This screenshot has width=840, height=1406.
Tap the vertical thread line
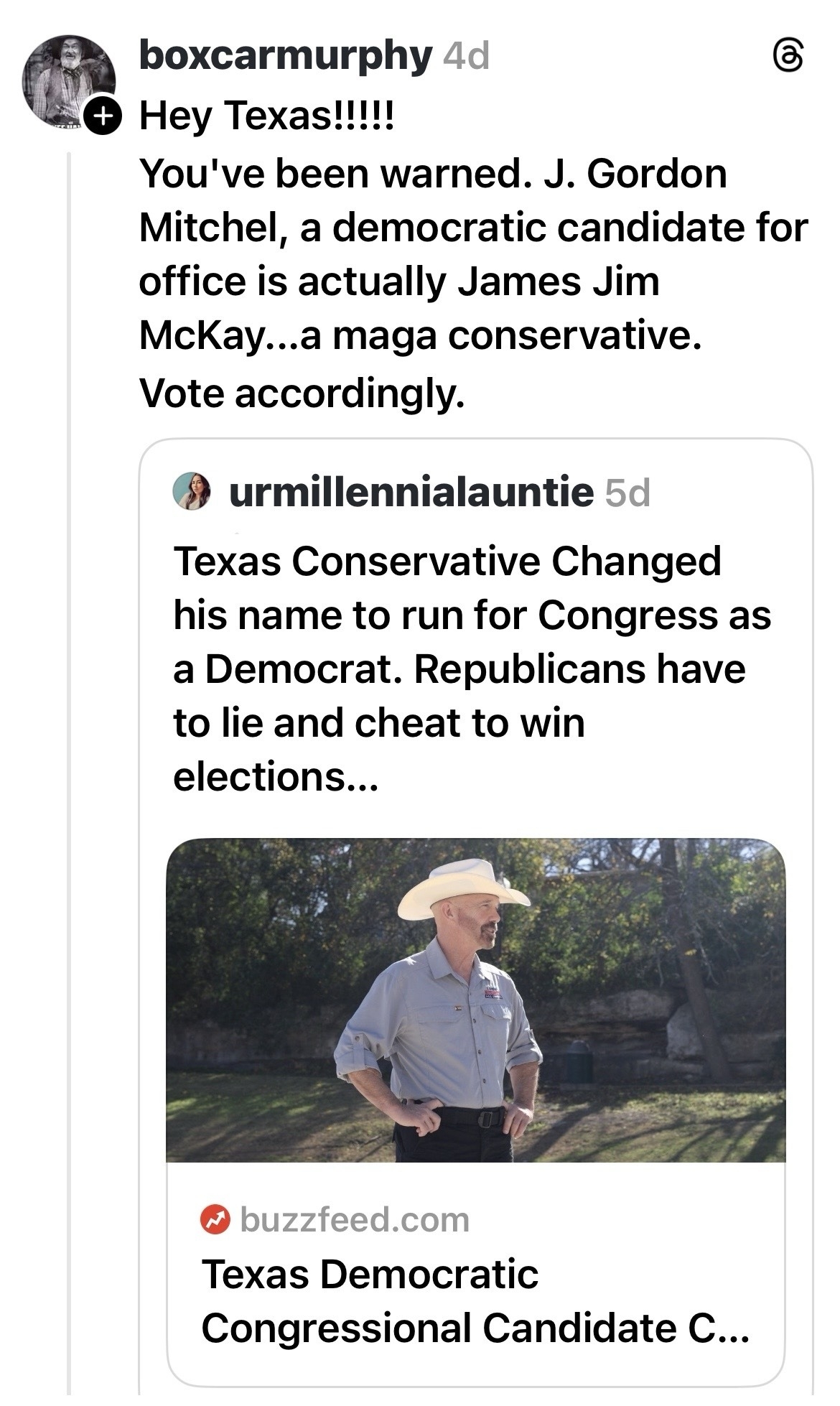tap(70, 718)
